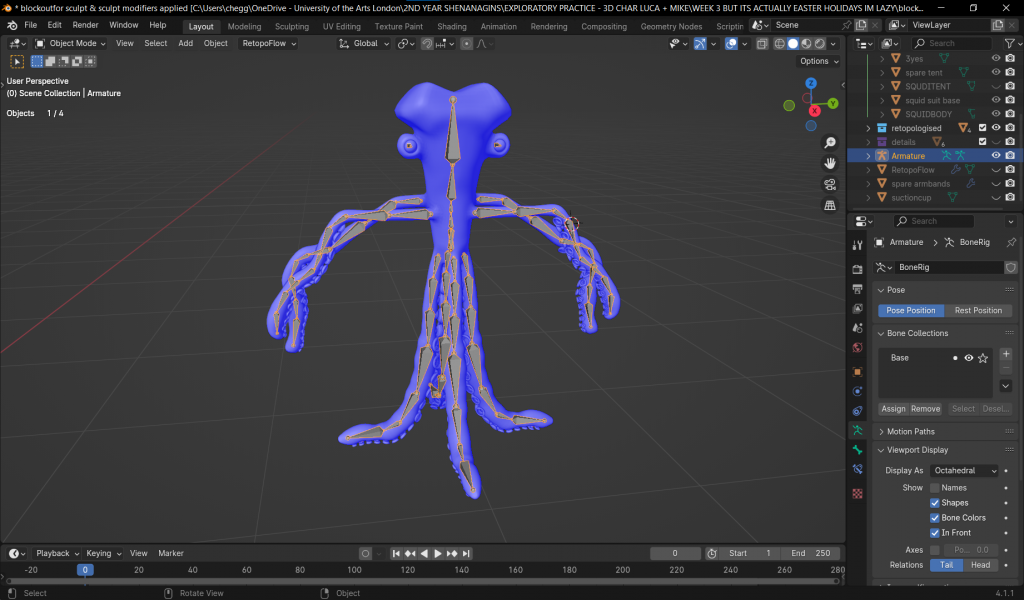The height and width of the screenshot is (600, 1024).
Task: Open the Bone Constraints properties tab
Action: (857, 469)
